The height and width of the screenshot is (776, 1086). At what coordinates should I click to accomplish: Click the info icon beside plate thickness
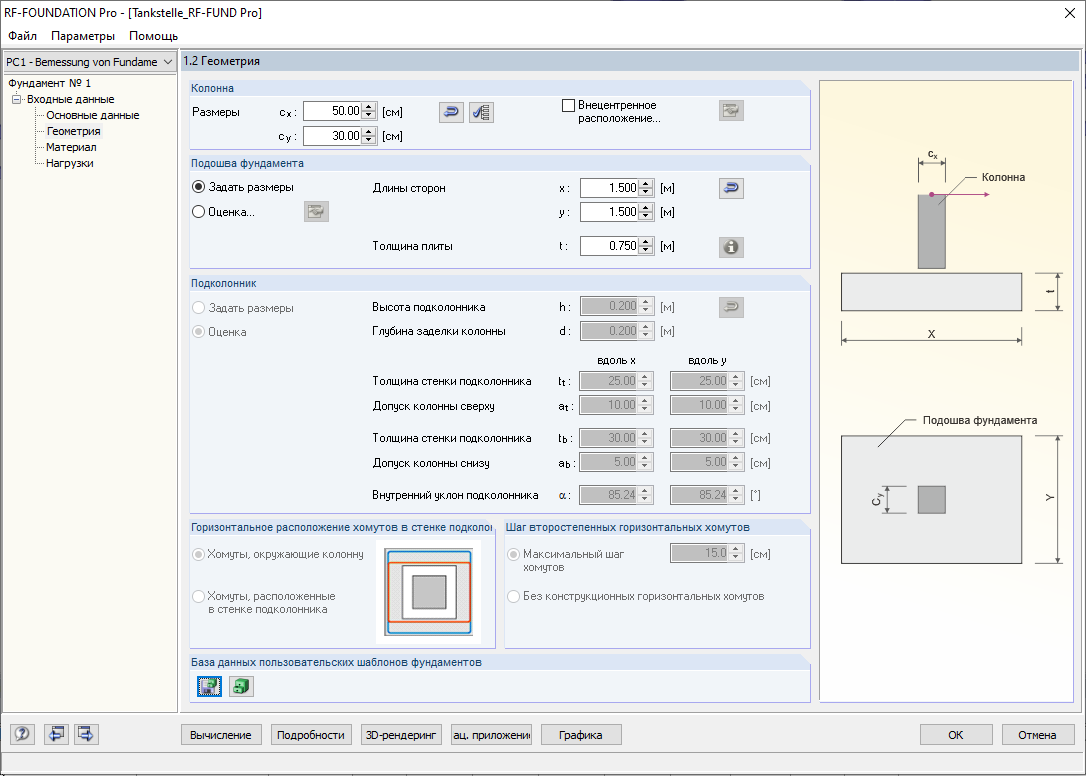coord(730,247)
